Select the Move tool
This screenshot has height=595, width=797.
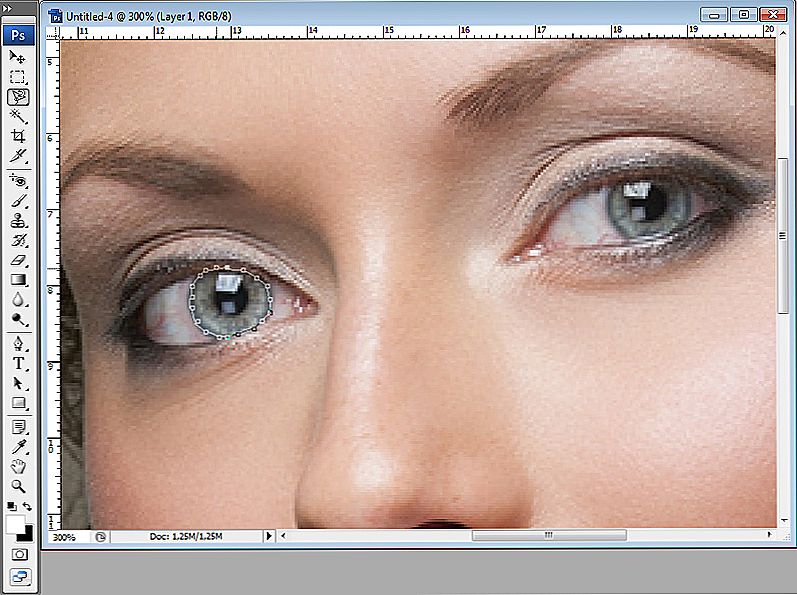click(19, 58)
